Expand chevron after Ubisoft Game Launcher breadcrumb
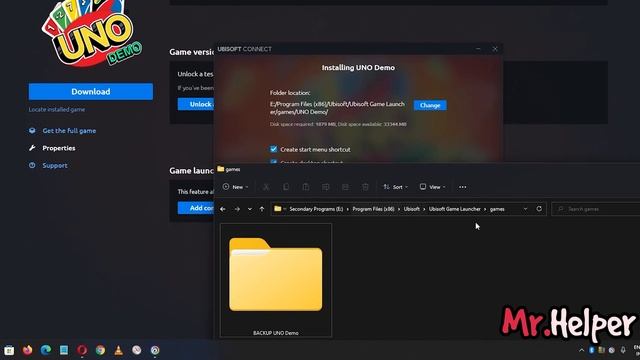 (x=485, y=209)
